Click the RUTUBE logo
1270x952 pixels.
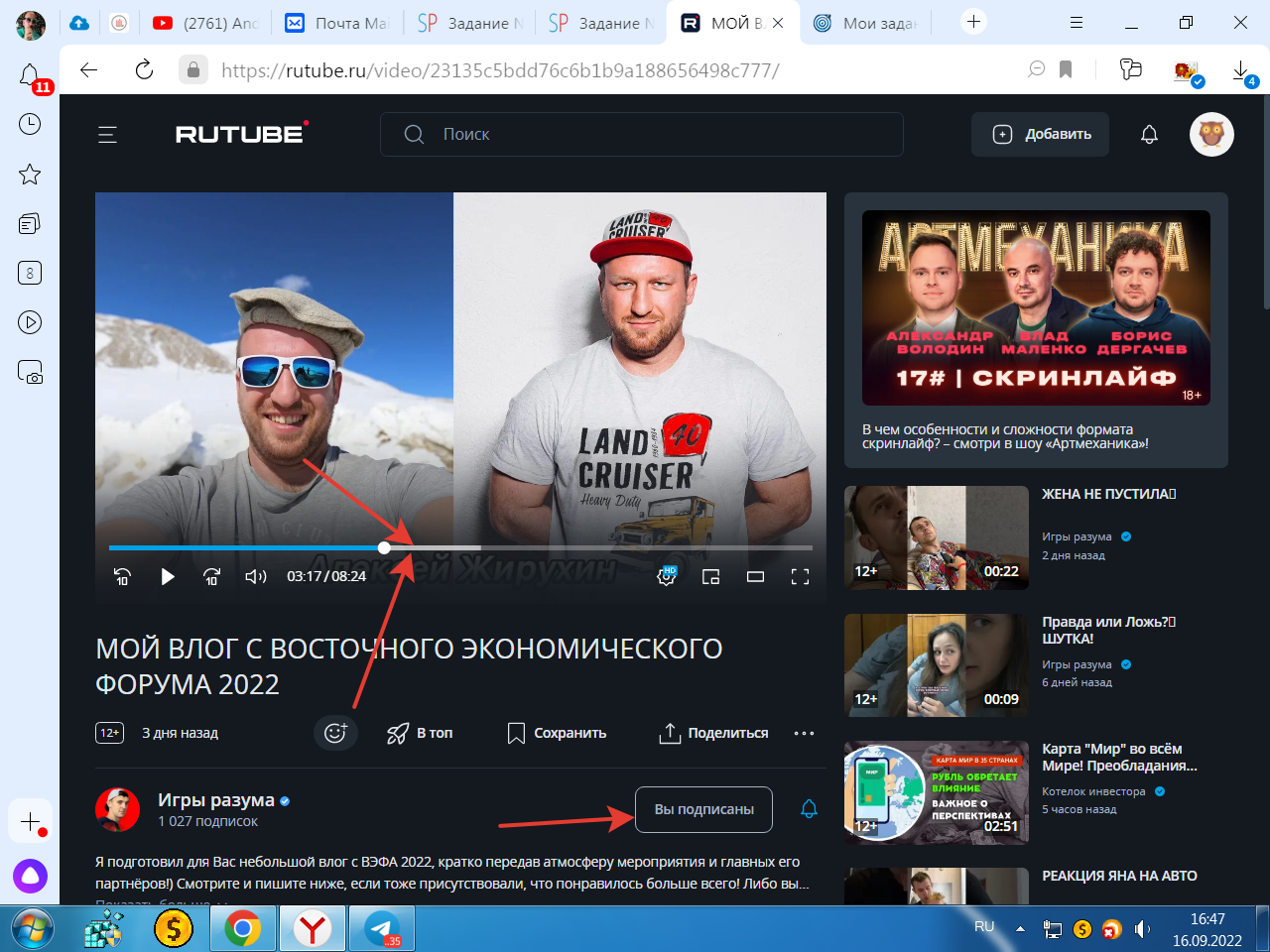click(x=242, y=133)
